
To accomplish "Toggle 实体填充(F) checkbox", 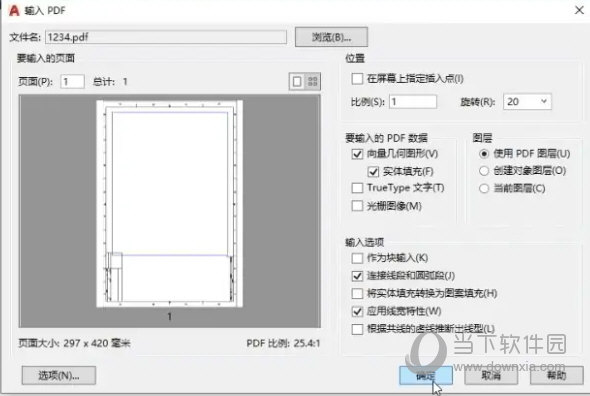I will point(373,172).
